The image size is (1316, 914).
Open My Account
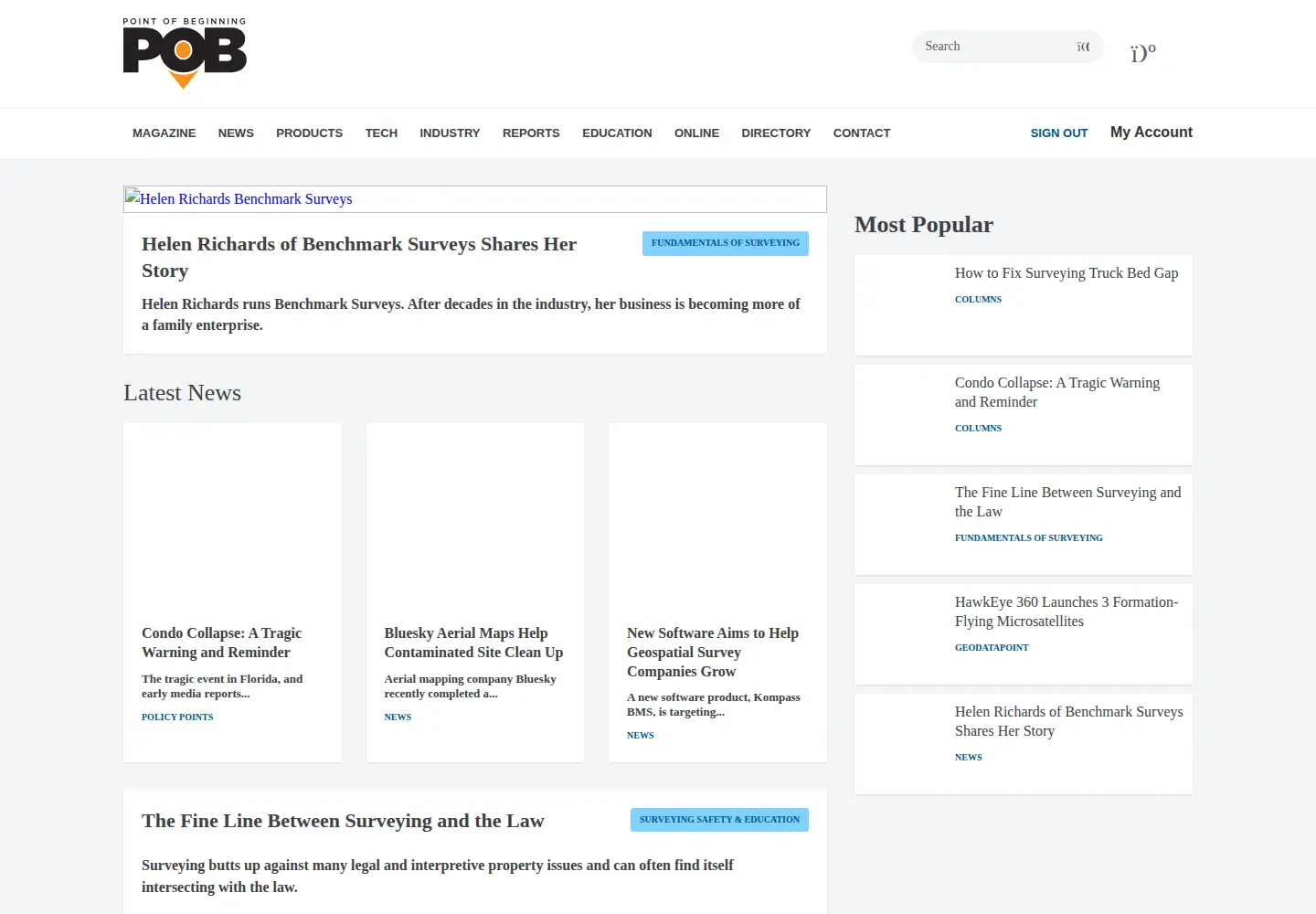[x=1151, y=133]
